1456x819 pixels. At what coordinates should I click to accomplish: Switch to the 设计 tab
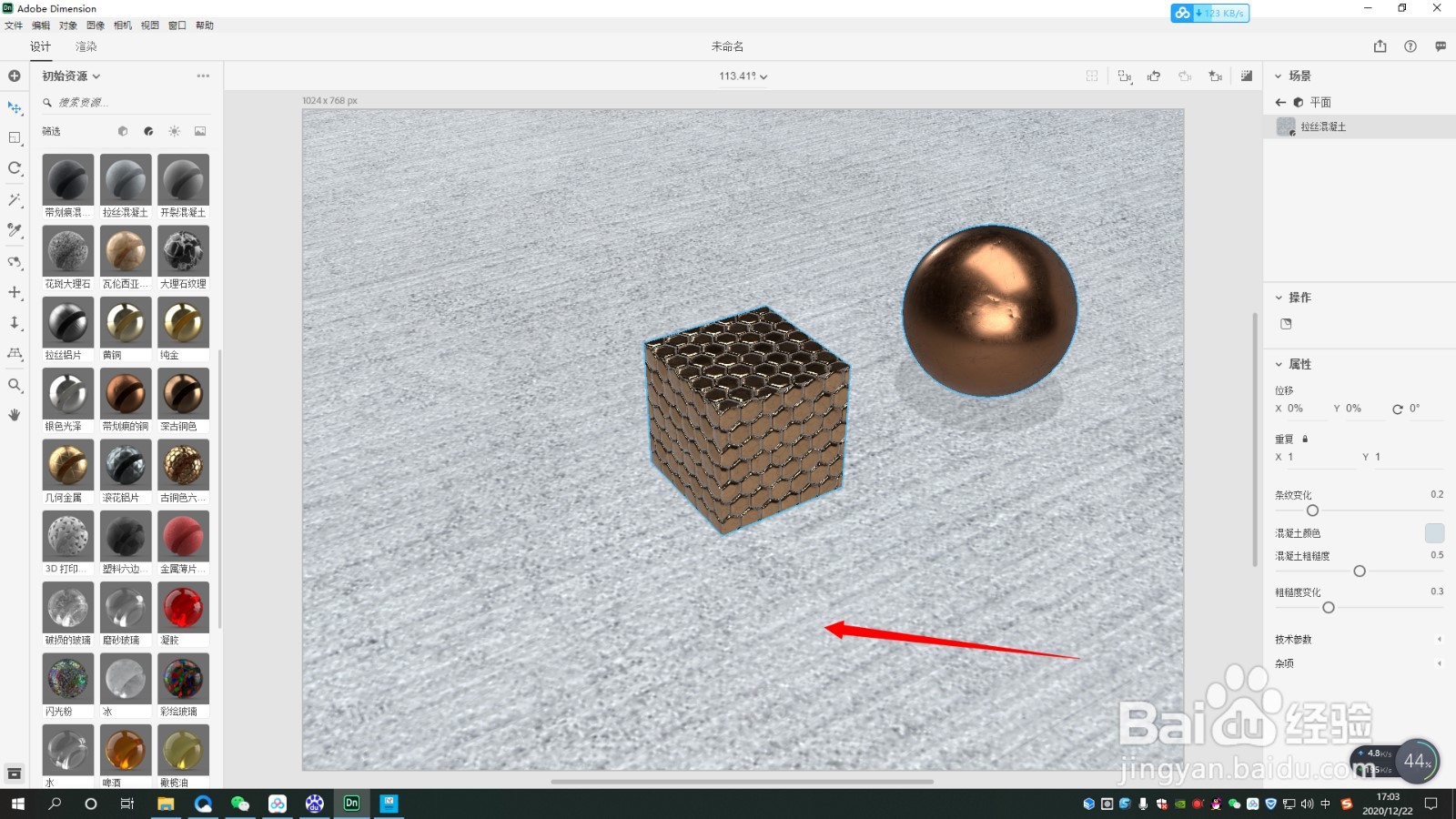click(x=40, y=46)
